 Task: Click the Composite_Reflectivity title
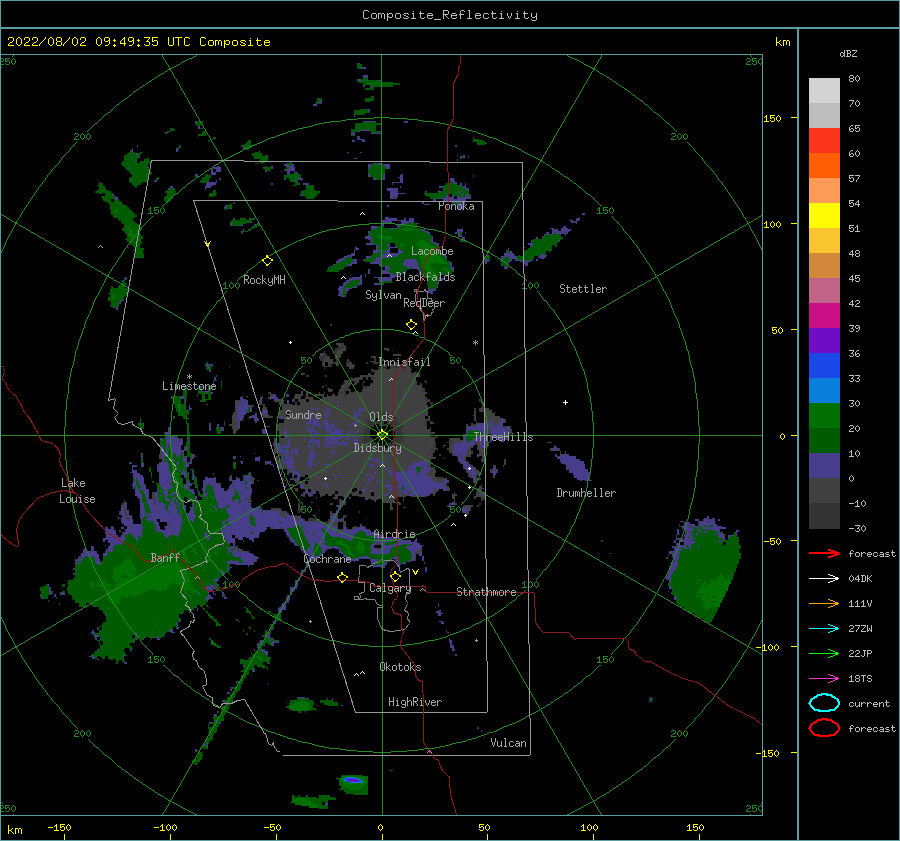pyautogui.click(x=450, y=15)
